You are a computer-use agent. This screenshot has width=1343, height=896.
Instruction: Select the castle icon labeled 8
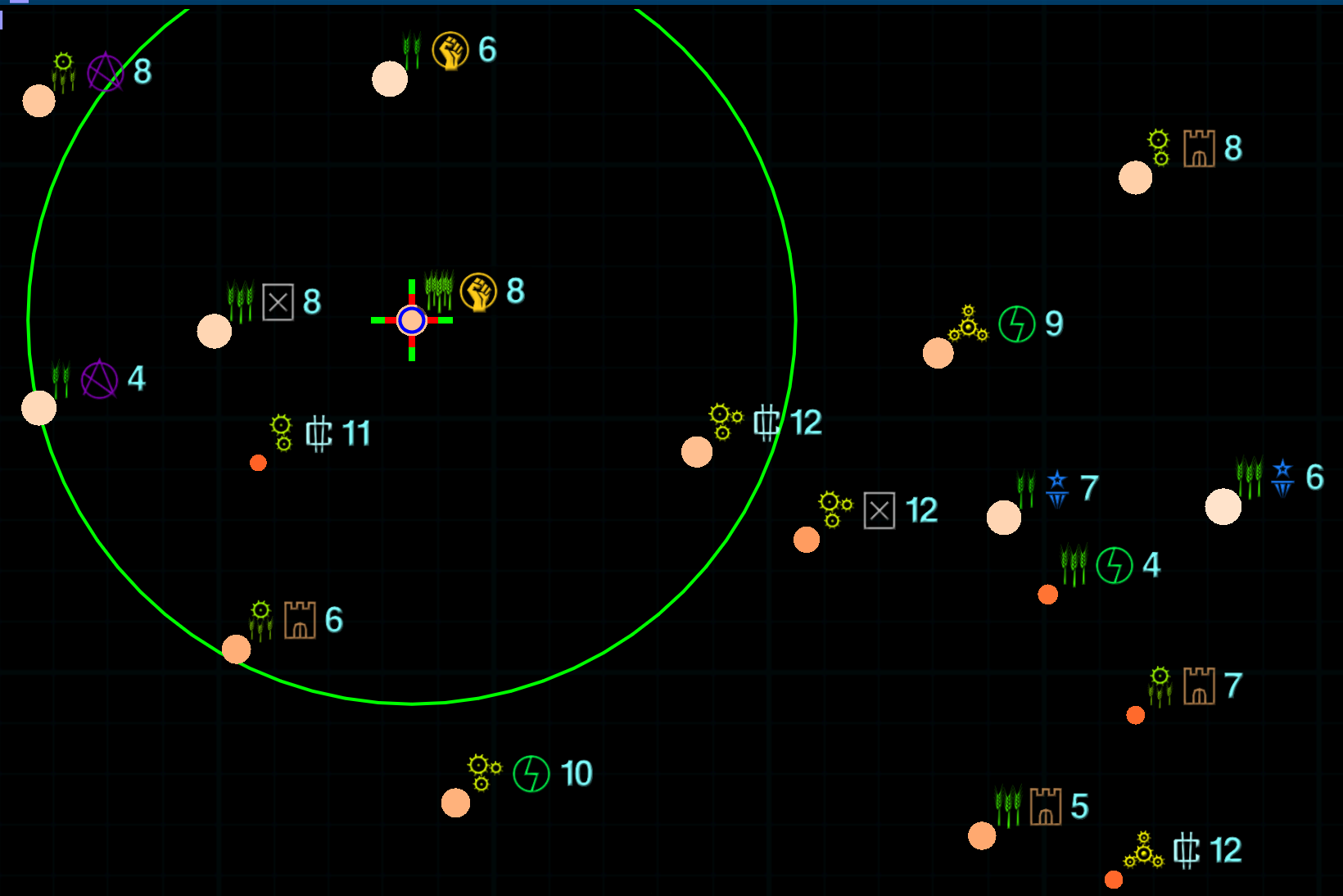[x=1199, y=149]
